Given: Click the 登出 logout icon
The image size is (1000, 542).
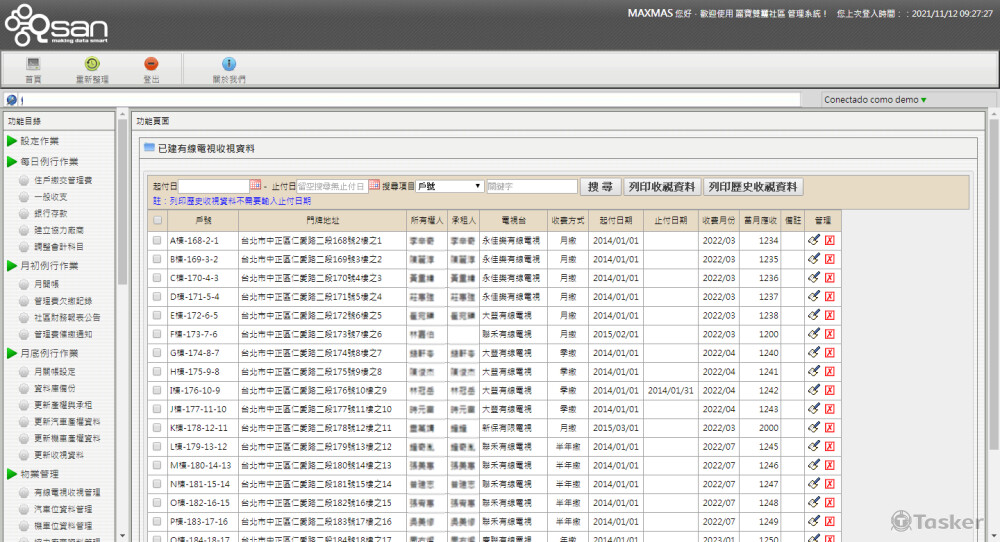Looking at the screenshot, I should pyautogui.click(x=151, y=64).
